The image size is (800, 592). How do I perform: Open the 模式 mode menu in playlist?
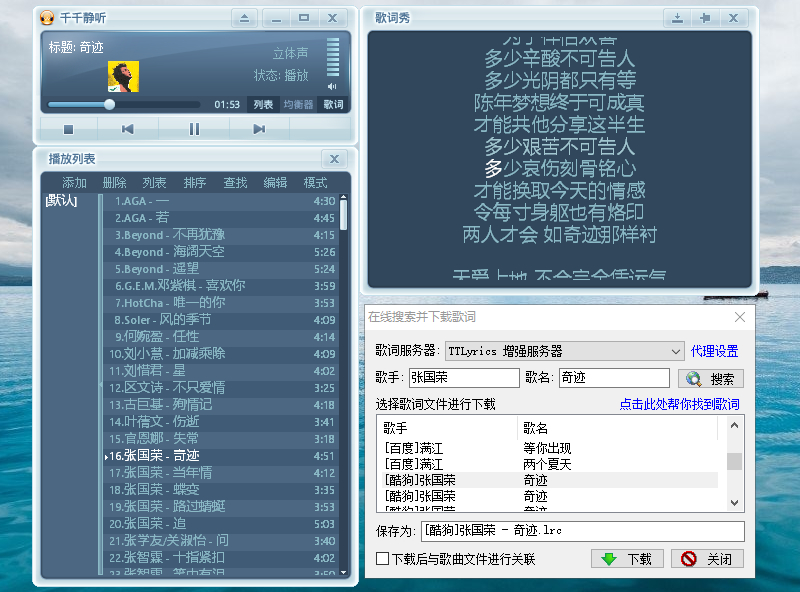(x=314, y=182)
